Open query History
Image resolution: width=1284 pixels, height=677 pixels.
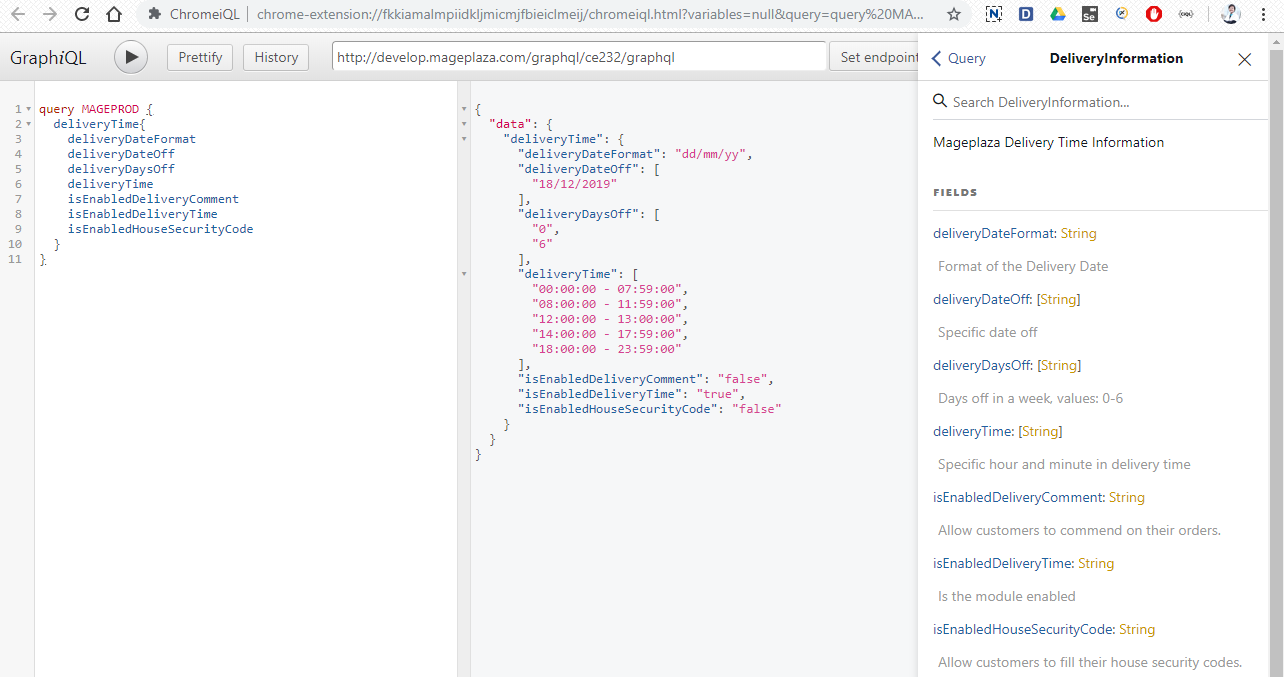pyautogui.click(x=276, y=57)
